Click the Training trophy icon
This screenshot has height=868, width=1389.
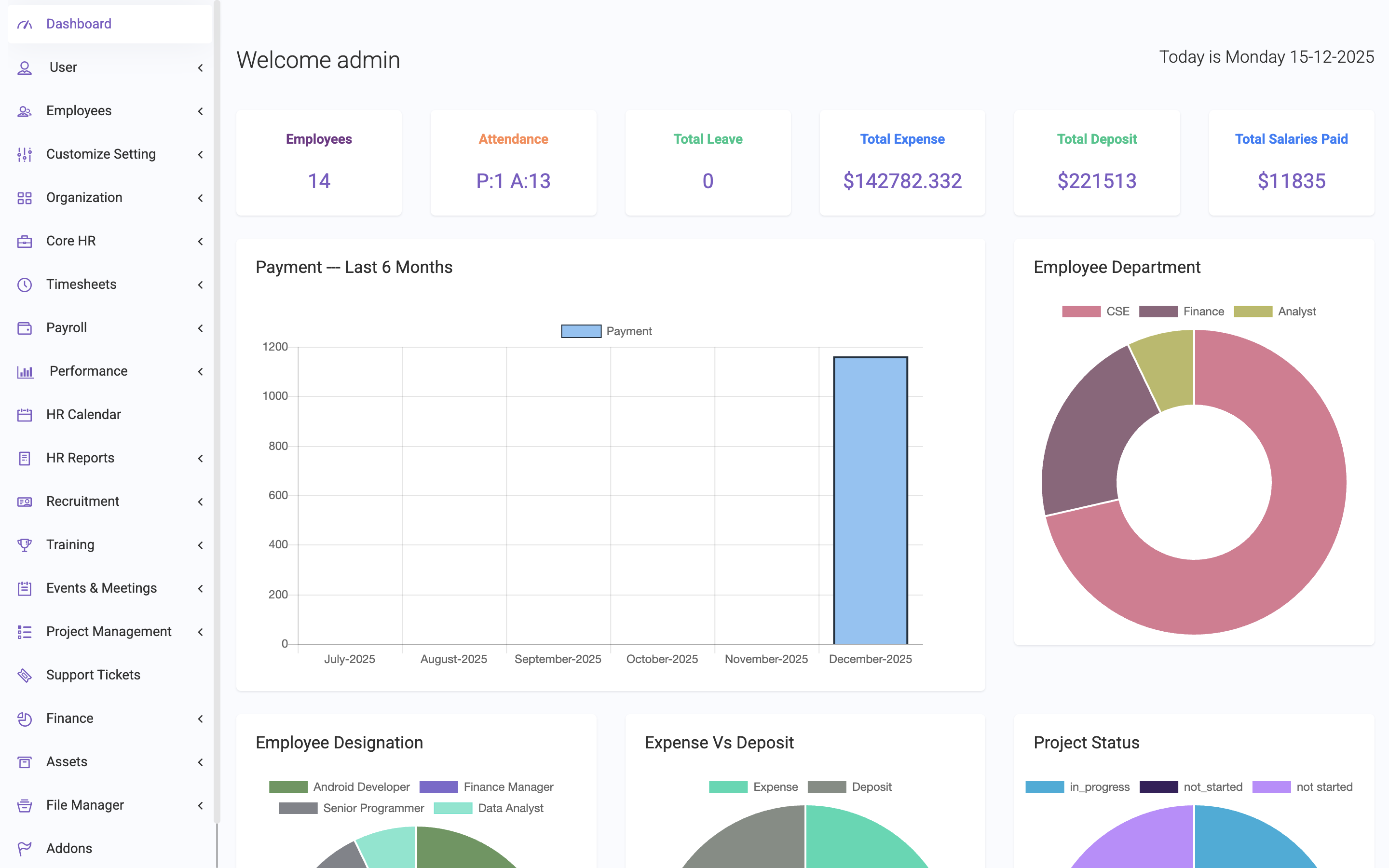(25, 544)
